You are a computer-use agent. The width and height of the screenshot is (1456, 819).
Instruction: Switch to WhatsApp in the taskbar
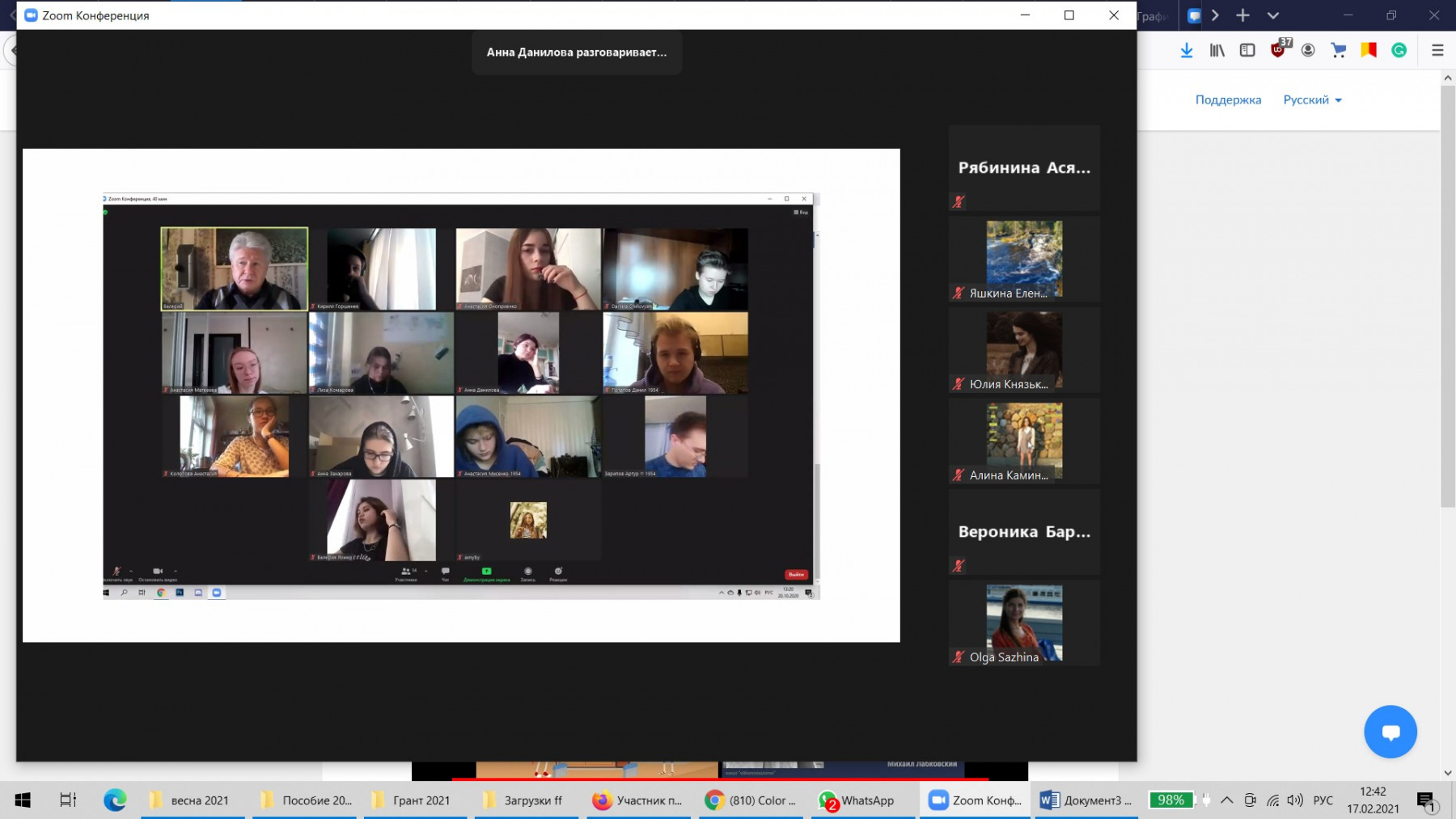pyautogui.click(x=857, y=800)
